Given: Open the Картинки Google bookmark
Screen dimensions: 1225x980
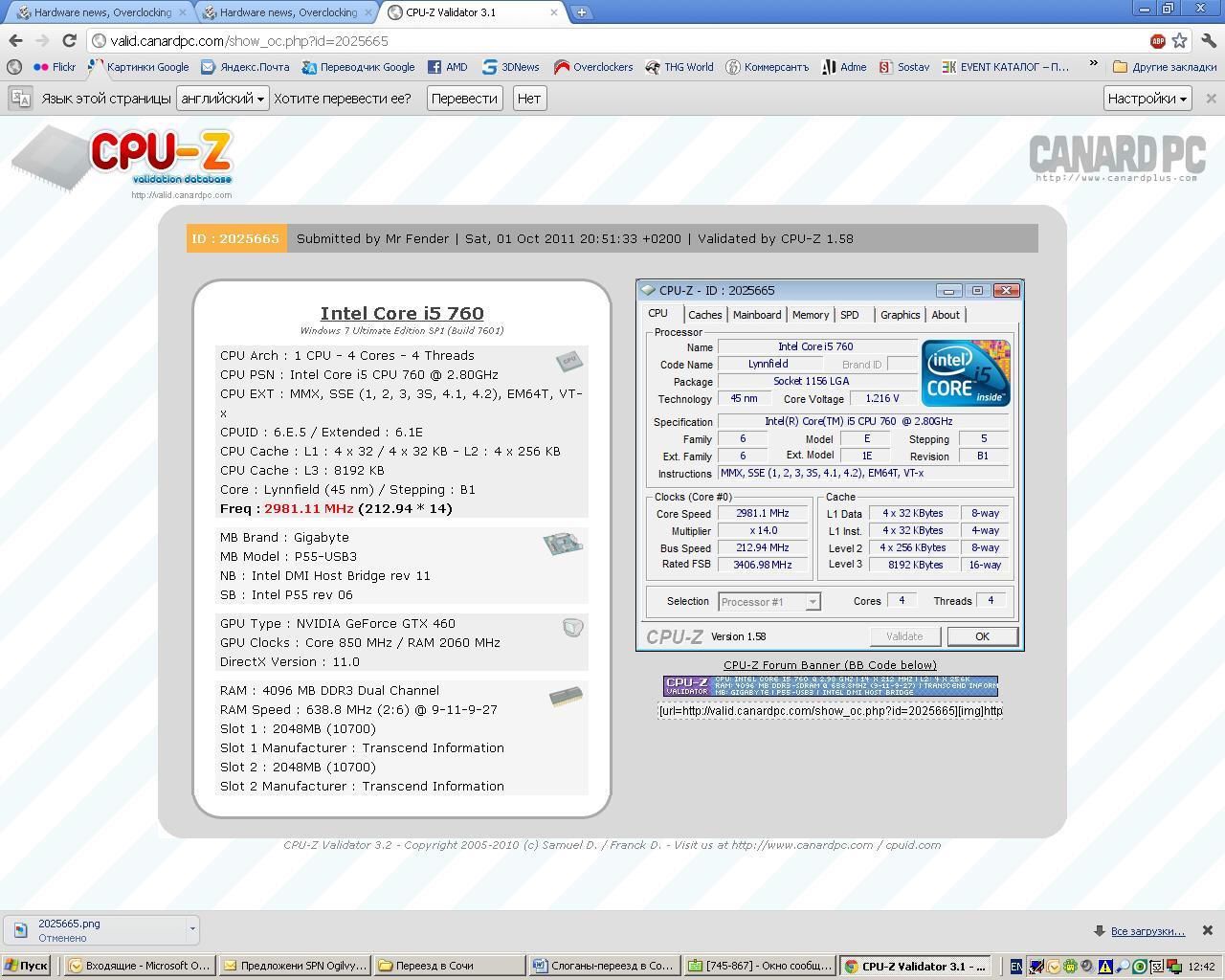Looking at the screenshot, I should click(x=139, y=67).
